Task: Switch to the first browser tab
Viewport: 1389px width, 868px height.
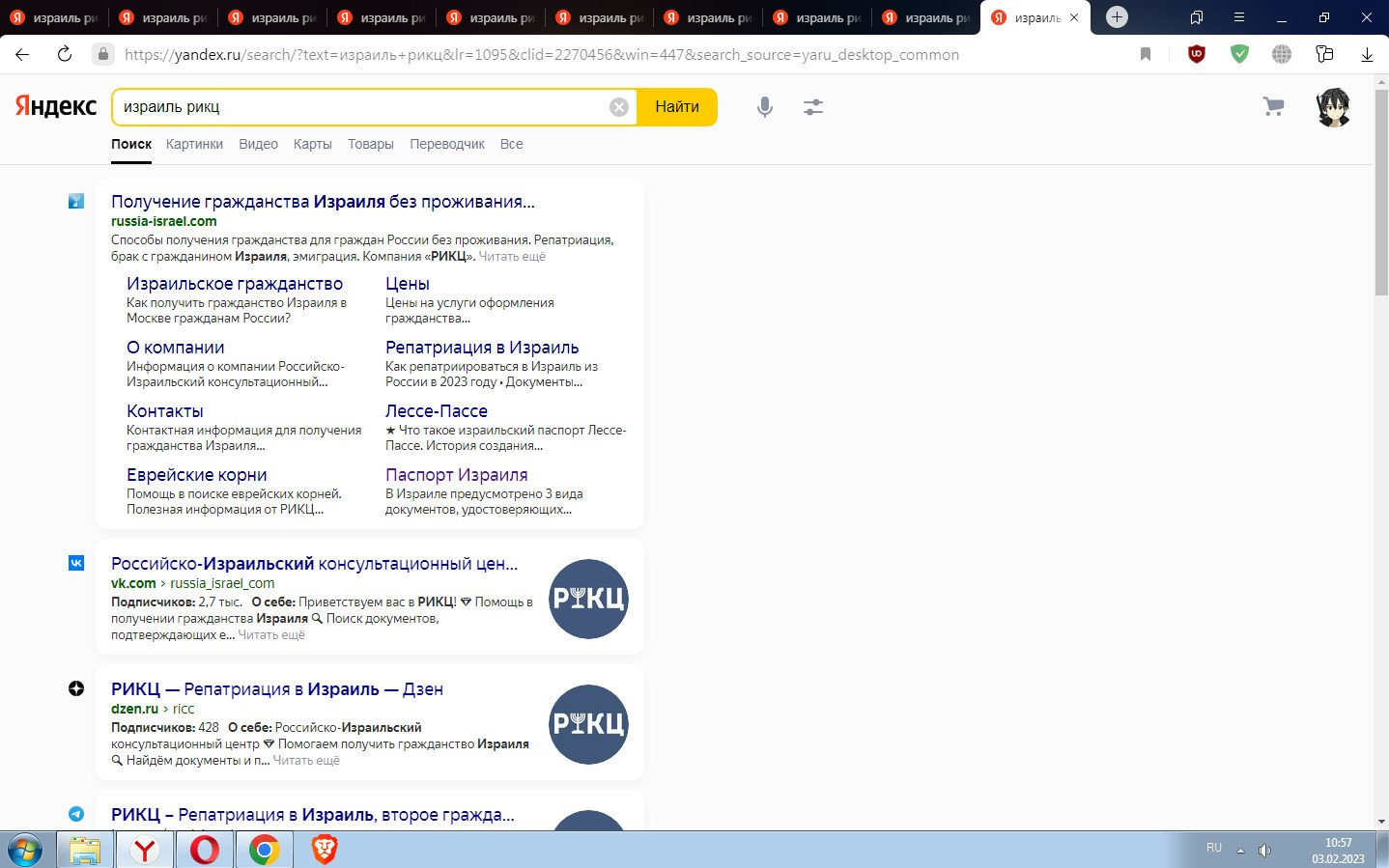Action: pyautogui.click(x=55, y=17)
